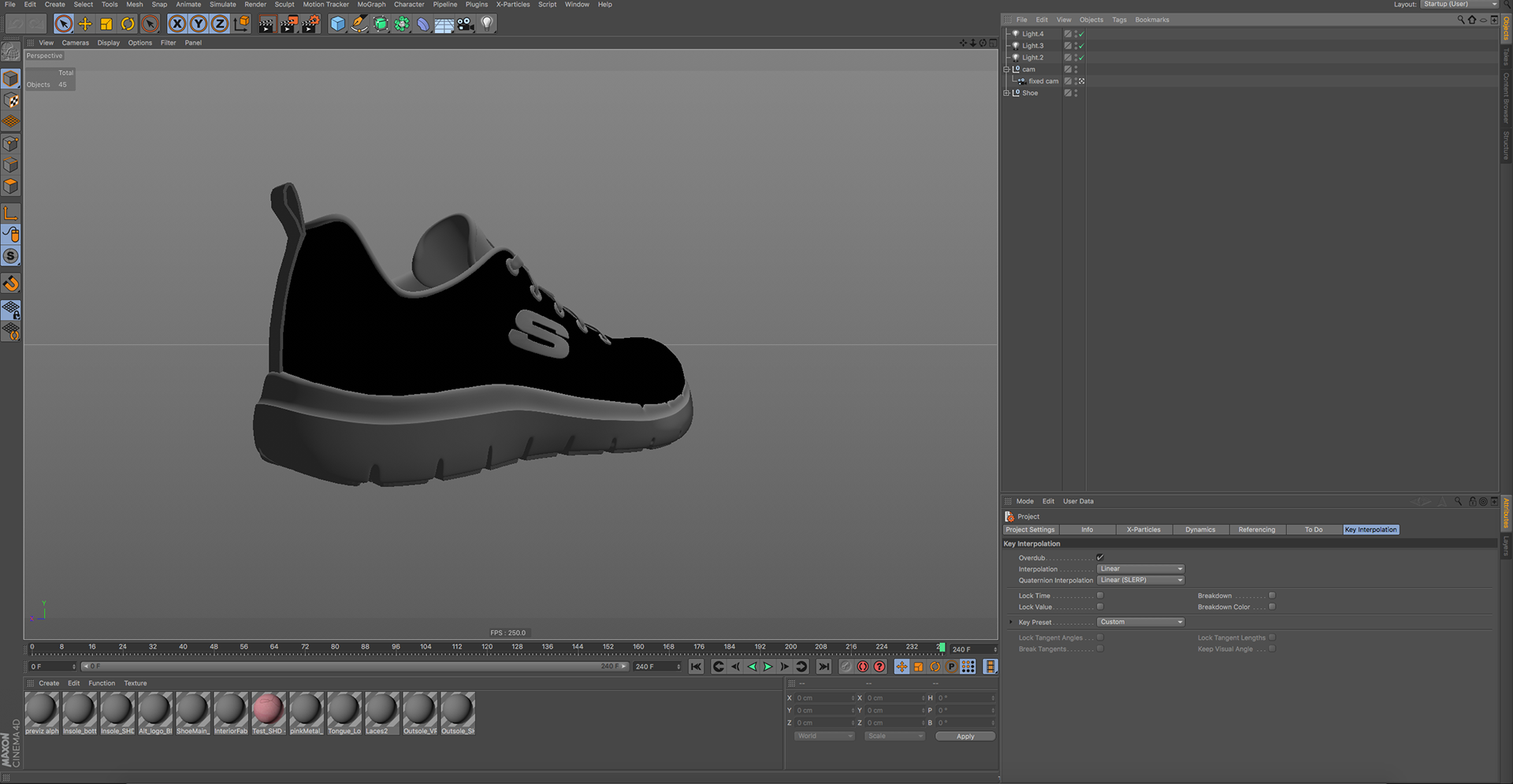Select Light.4 in Object Manager
Image resolution: width=1513 pixels, height=784 pixels.
[x=1032, y=34]
